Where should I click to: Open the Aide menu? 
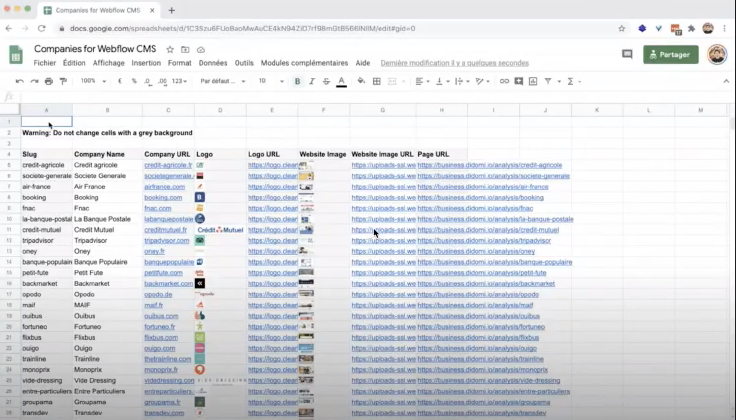tap(363, 63)
